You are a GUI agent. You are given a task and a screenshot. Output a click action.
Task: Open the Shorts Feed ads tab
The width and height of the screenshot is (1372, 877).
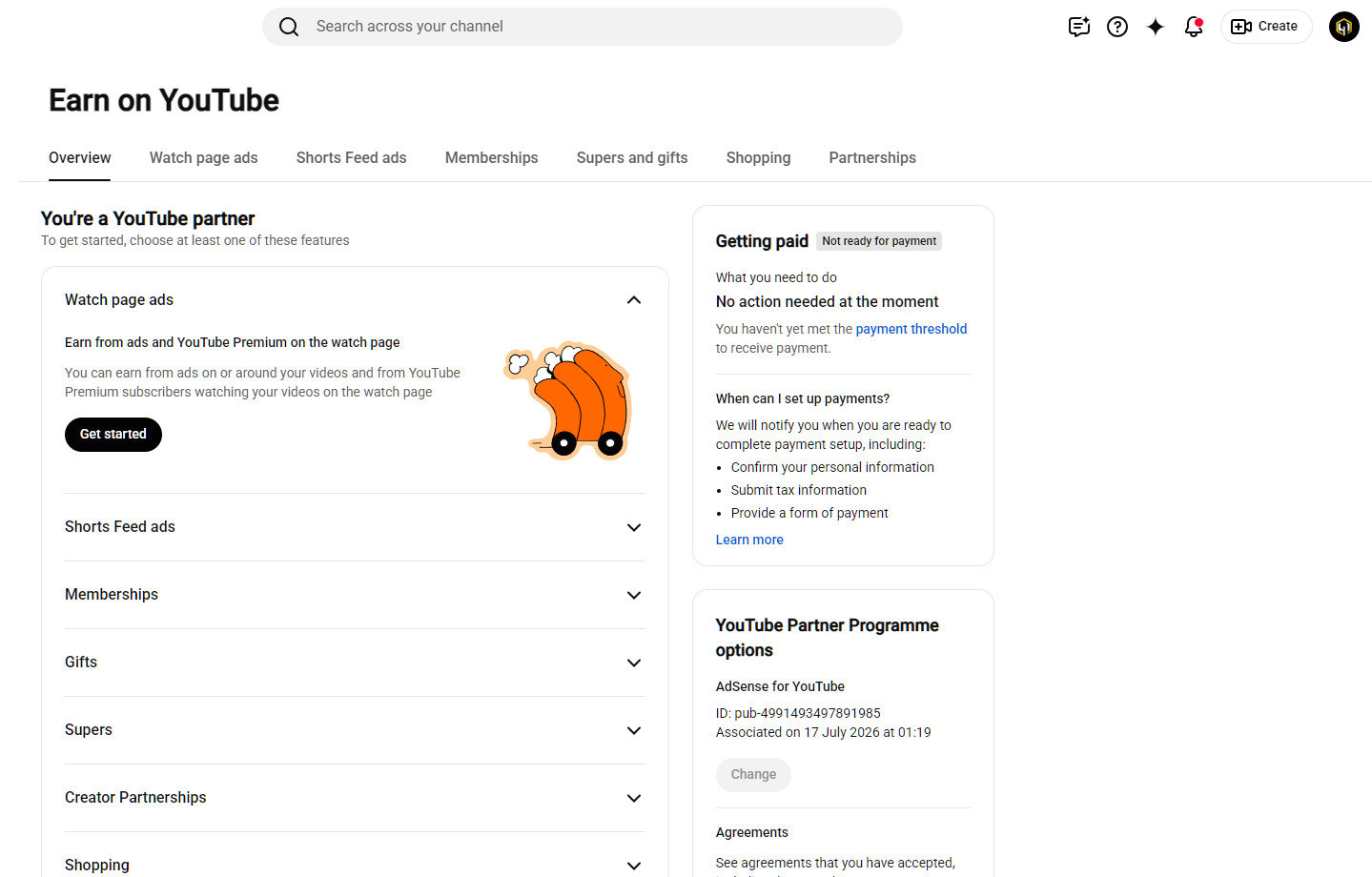(352, 158)
